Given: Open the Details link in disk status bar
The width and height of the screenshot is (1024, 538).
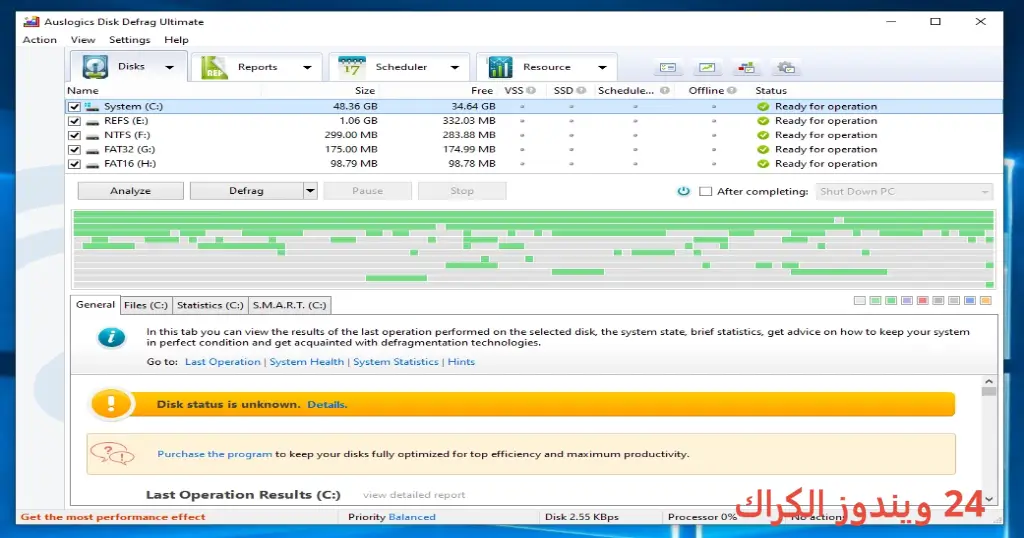Looking at the screenshot, I should pyautogui.click(x=327, y=405).
